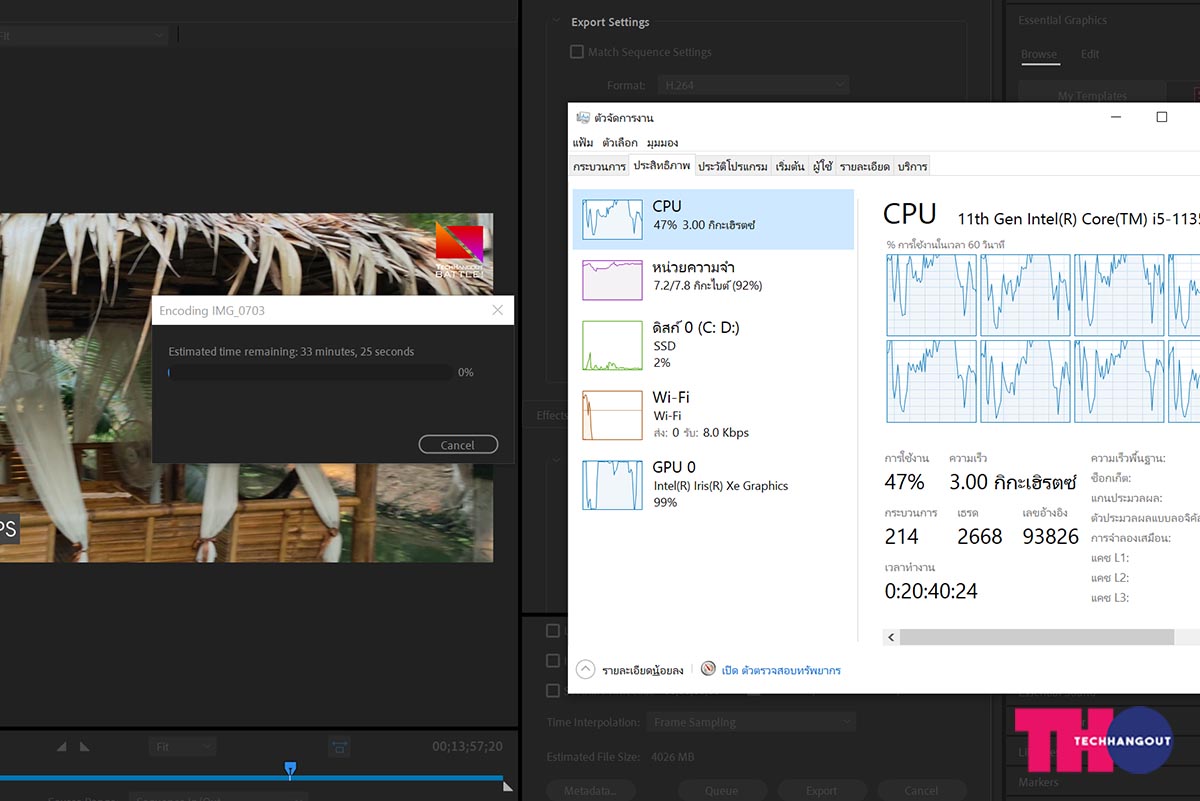
Task: Switch to the กระบวนการ (Processes) tab
Action: [x=599, y=166]
